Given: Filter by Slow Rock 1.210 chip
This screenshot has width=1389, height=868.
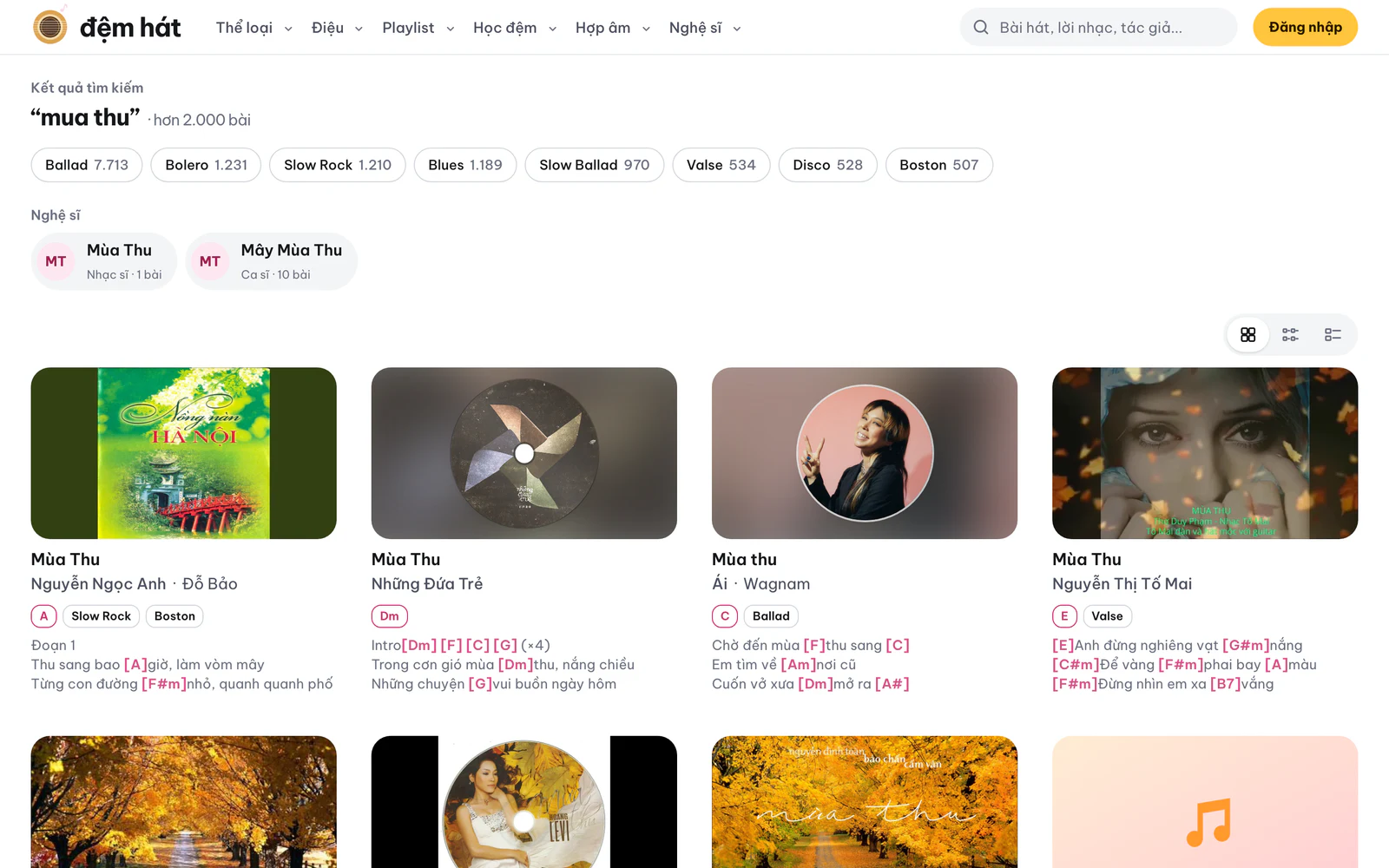Looking at the screenshot, I should tap(338, 165).
